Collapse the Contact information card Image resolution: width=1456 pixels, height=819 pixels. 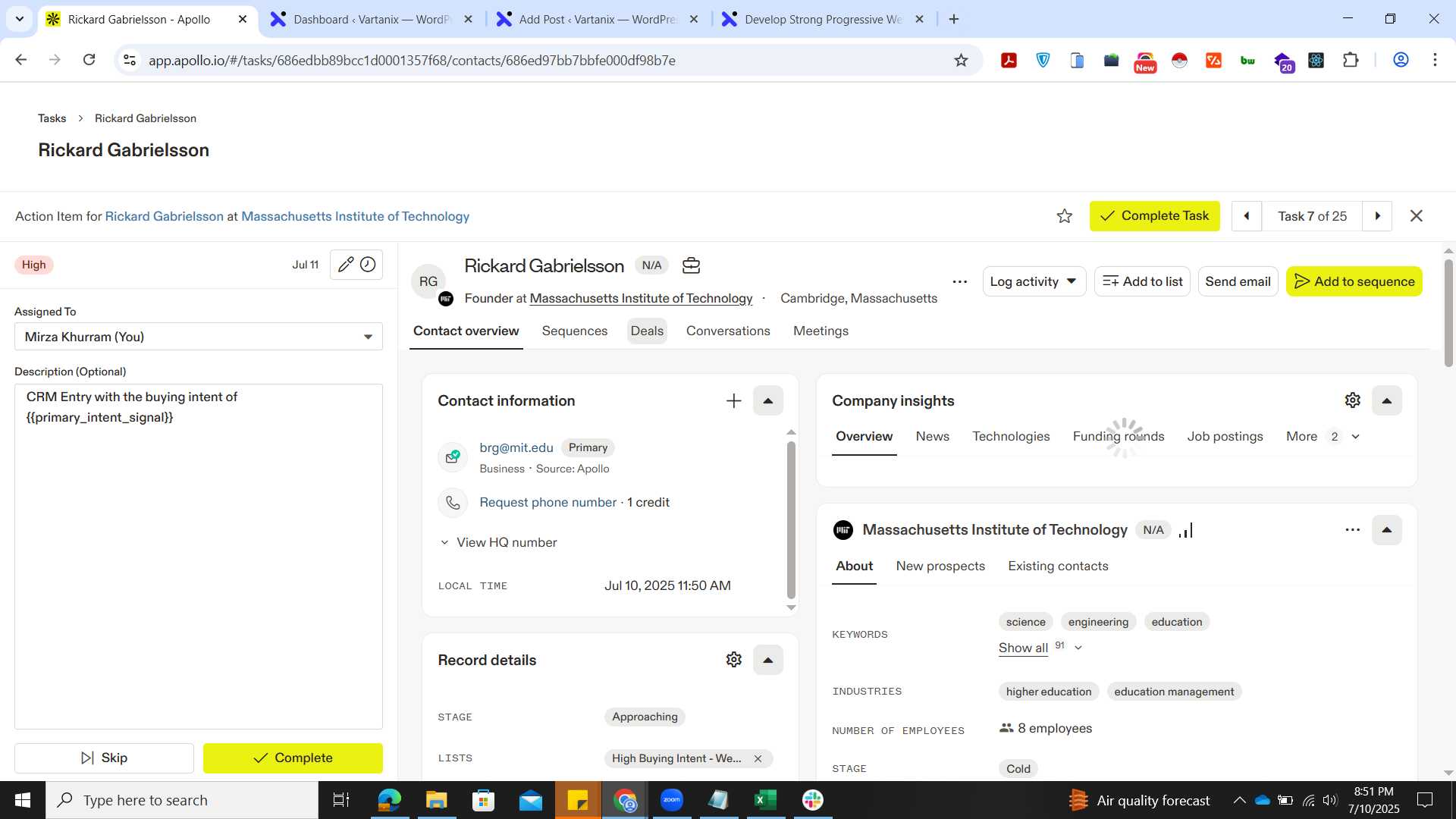pyautogui.click(x=767, y=401)
